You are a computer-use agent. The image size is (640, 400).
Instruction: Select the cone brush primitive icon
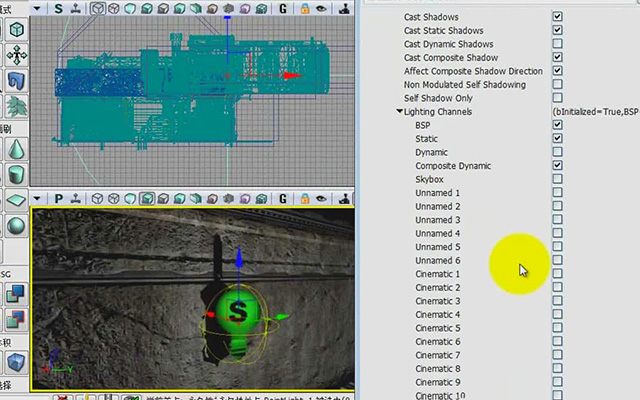coord(16,149)
